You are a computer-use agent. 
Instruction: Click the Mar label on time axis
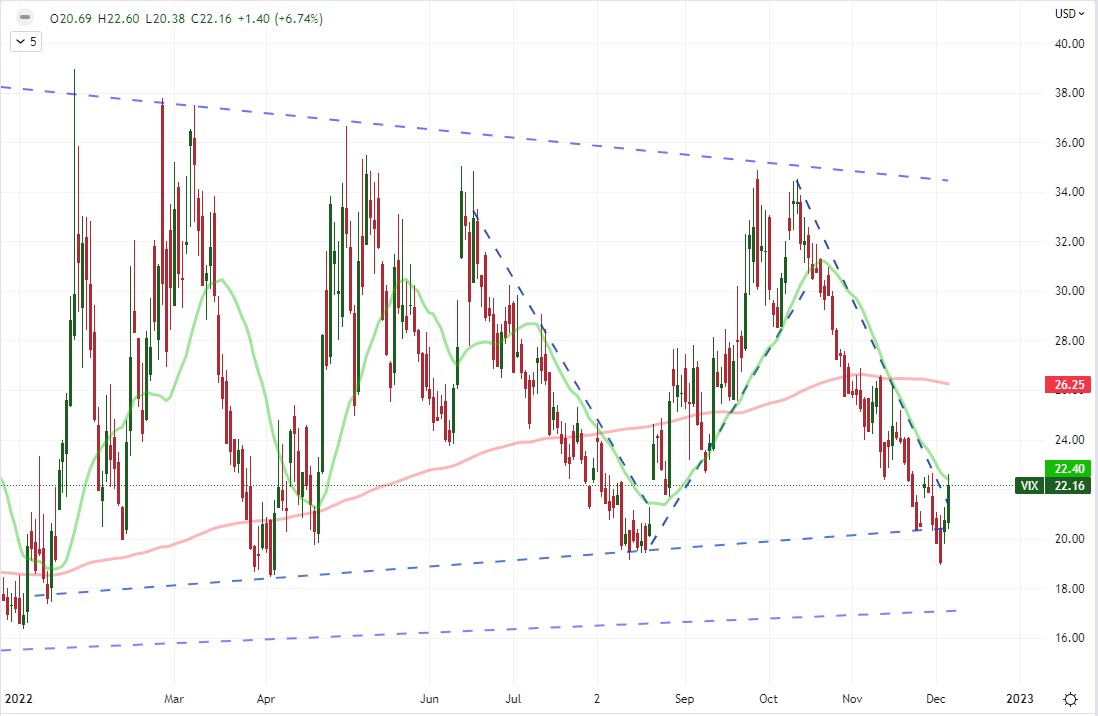(x=173, y=697)
